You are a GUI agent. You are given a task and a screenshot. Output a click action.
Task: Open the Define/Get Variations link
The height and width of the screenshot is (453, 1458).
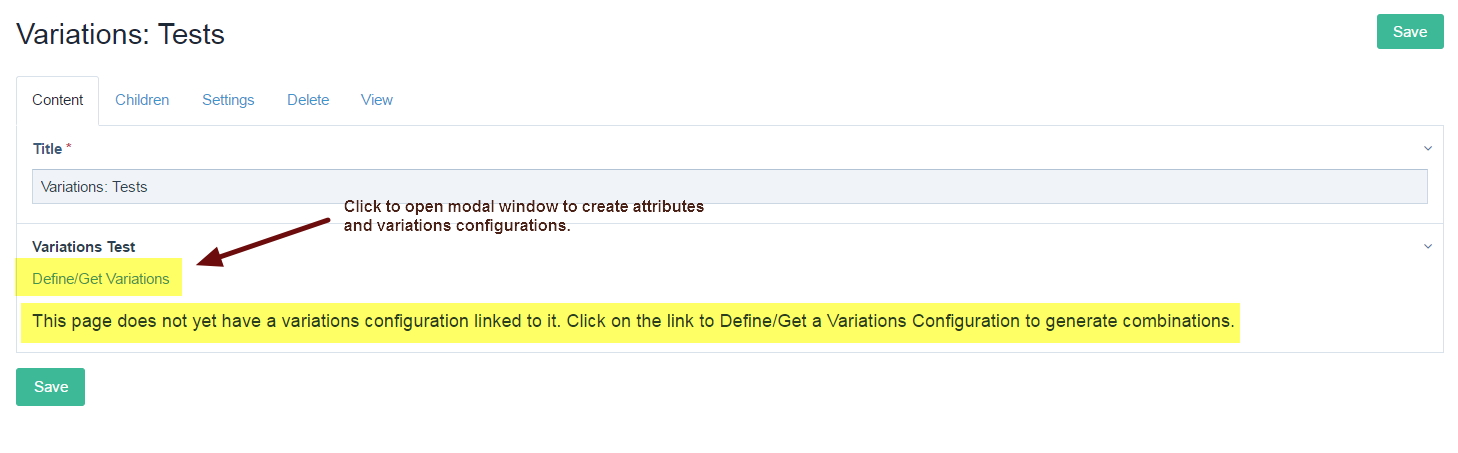(x=101, y=278)
